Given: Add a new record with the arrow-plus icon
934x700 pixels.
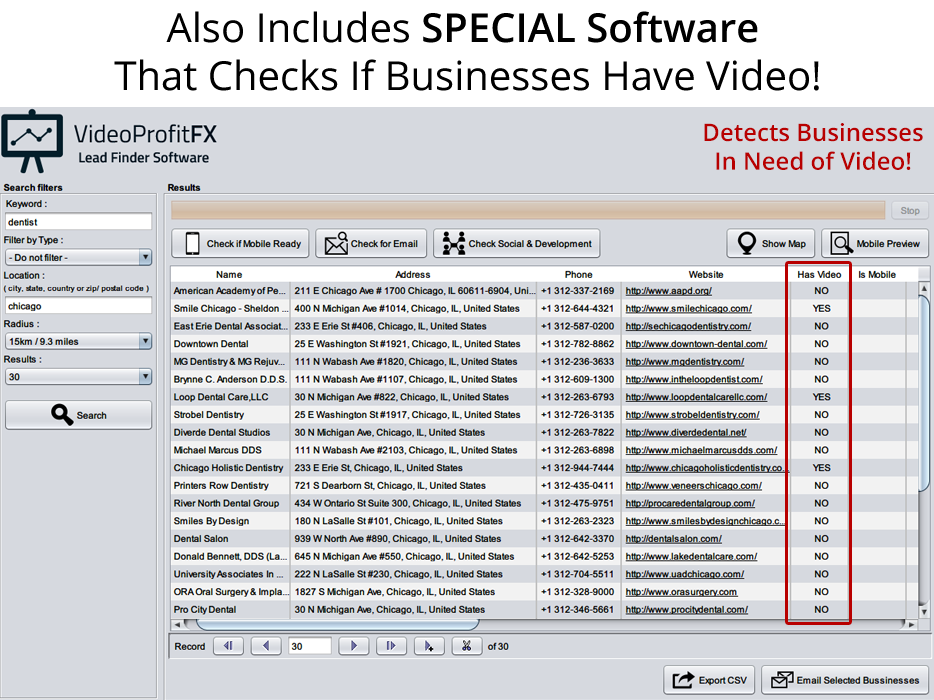Looking at the screenshot, I should click(x=429, y=646).
